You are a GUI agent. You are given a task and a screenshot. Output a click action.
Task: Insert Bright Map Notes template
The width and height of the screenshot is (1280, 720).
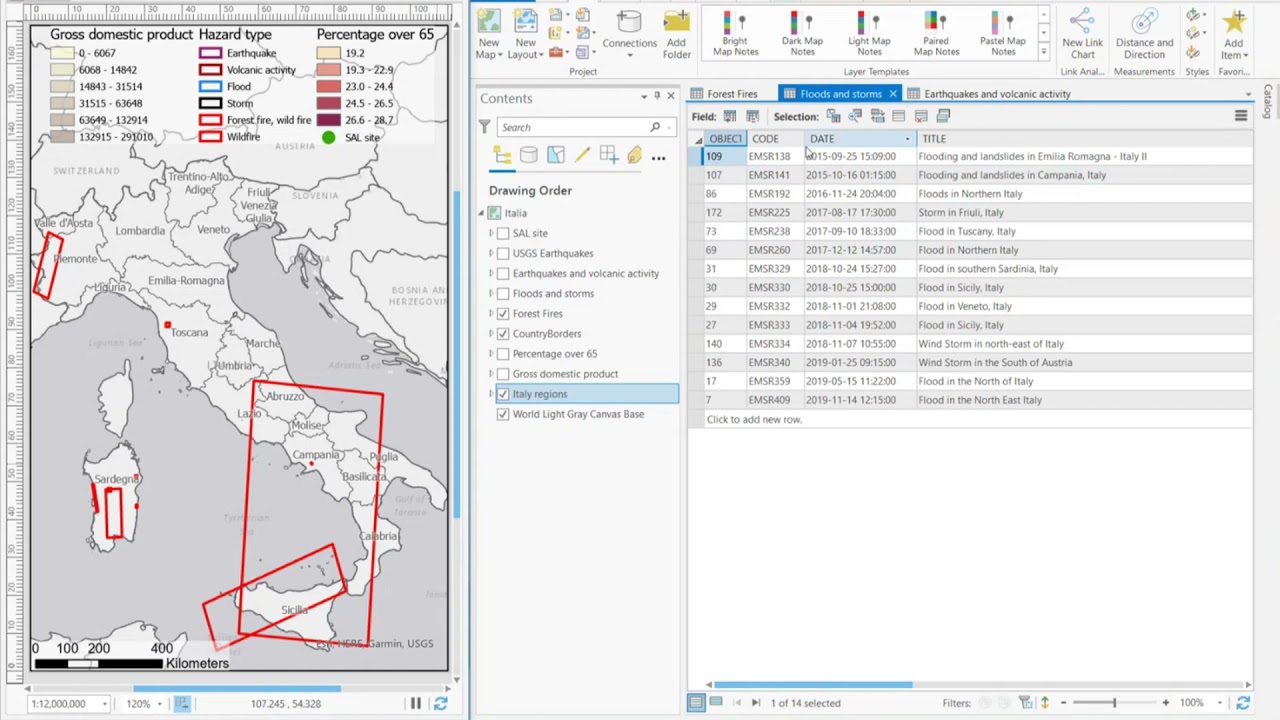click(x=735, y=35)
